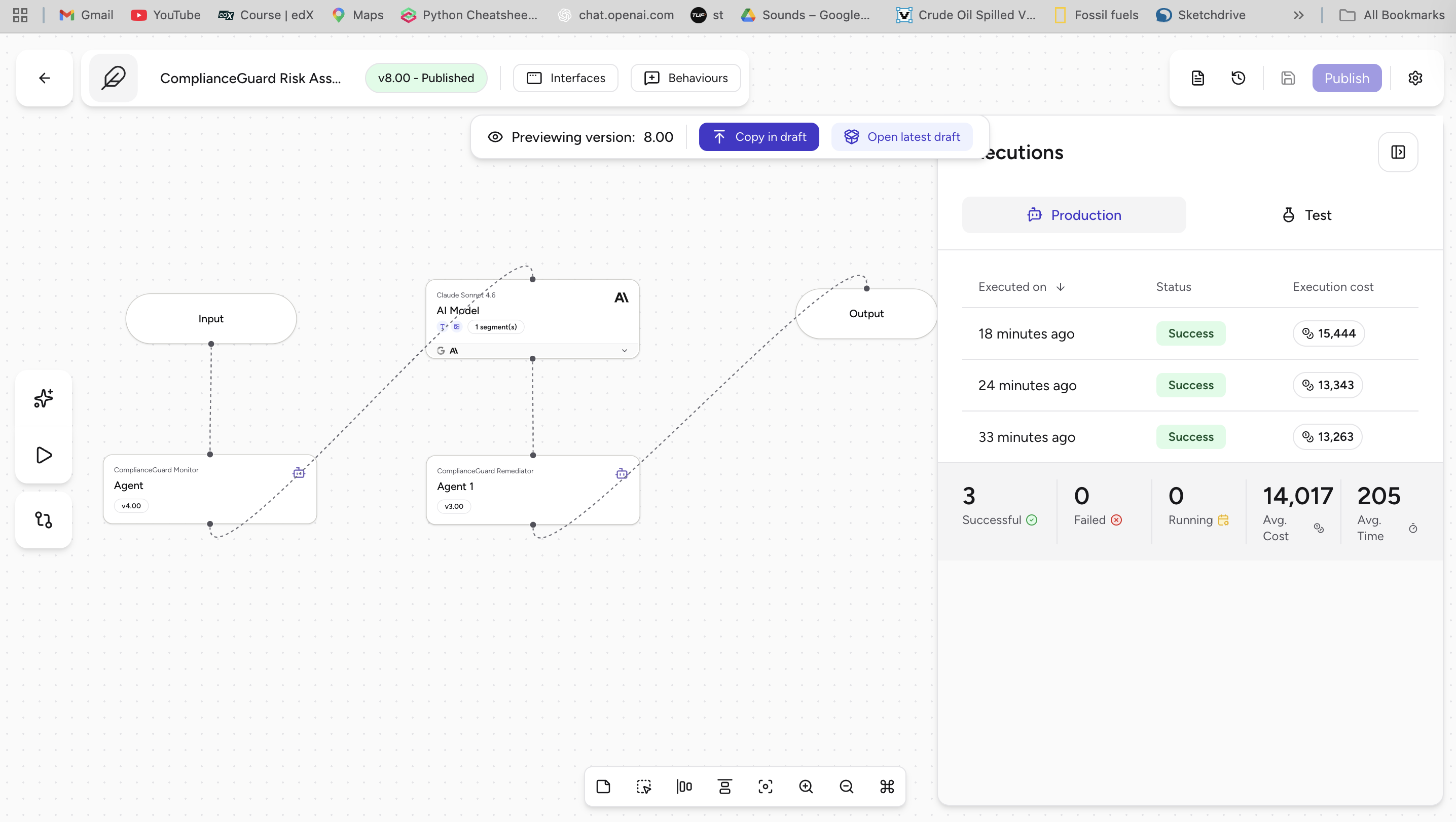
Task: Click the Copy in draft button
Action: [758, 137]
